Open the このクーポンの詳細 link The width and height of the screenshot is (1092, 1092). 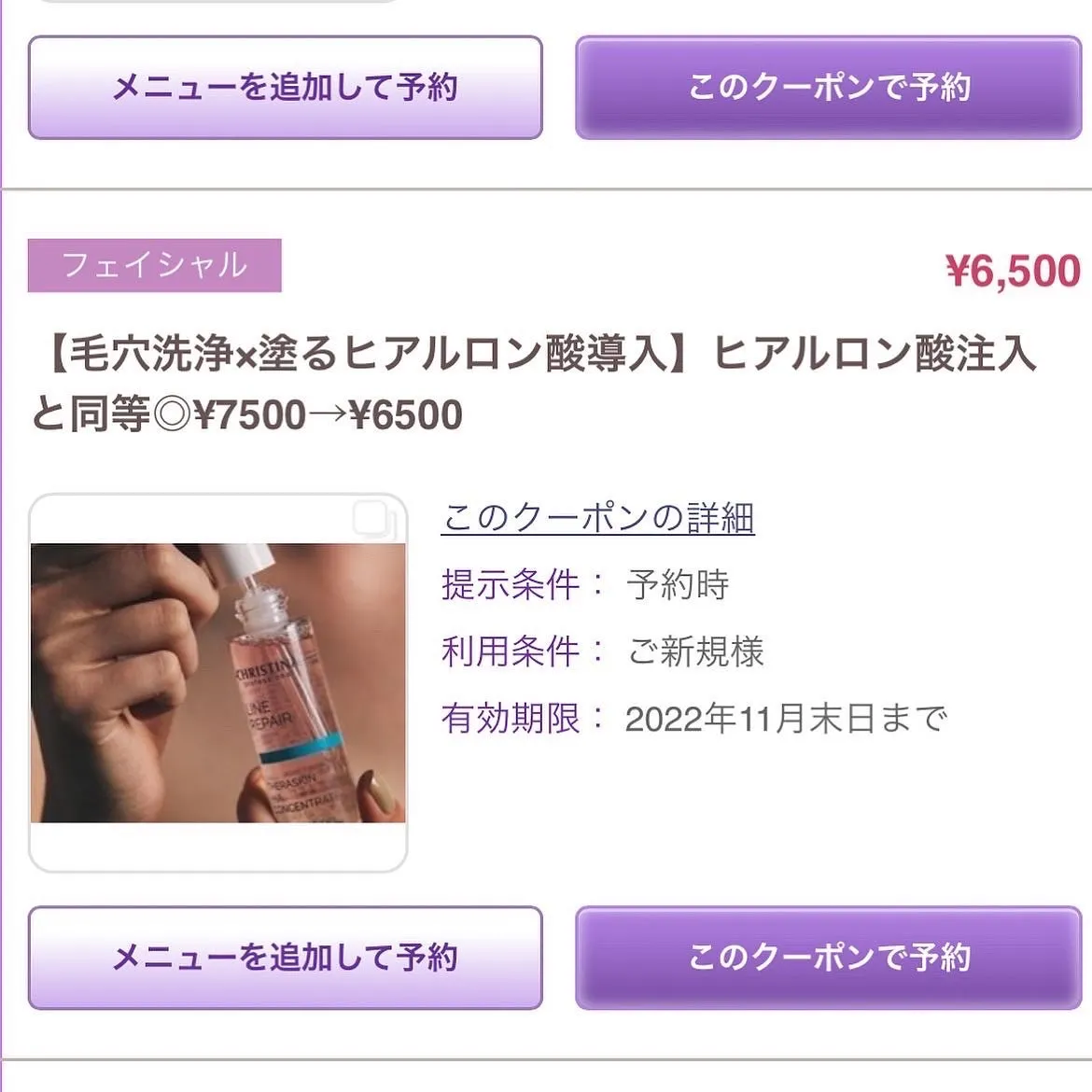pos(597,518)
